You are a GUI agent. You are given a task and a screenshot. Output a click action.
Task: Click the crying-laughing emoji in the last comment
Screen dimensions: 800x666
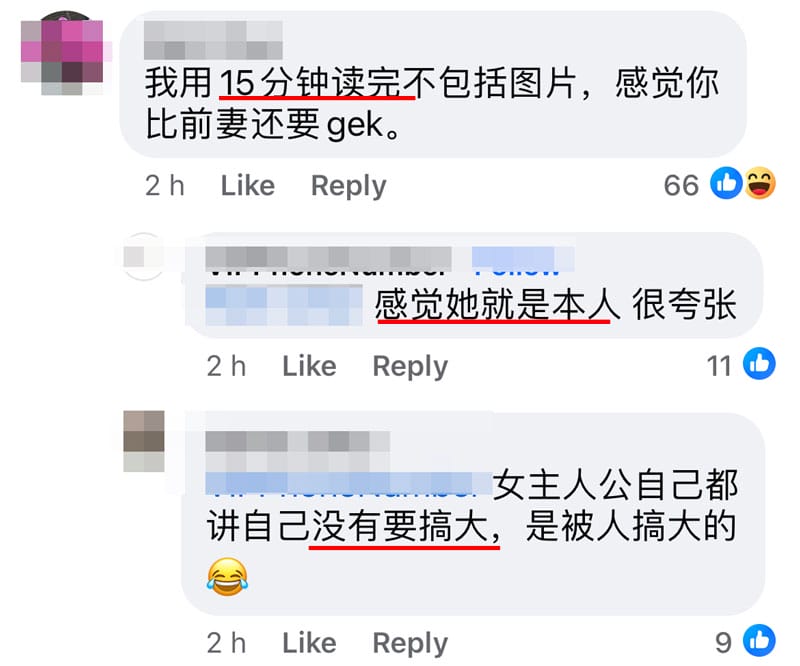(x=228, y=576)
